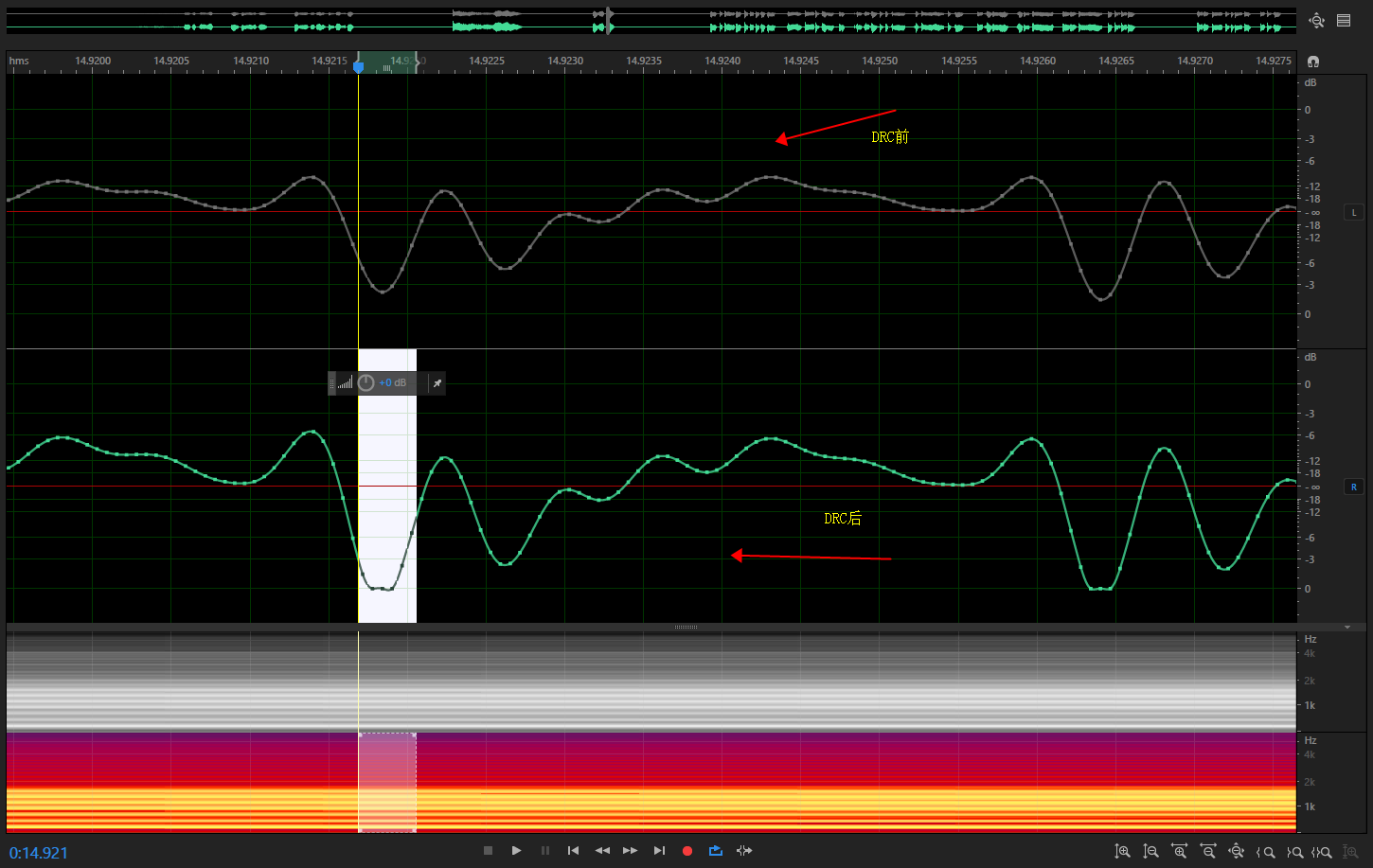Pin the HUD volume control
Screen dimensions: 1373x868
(437, 383)
